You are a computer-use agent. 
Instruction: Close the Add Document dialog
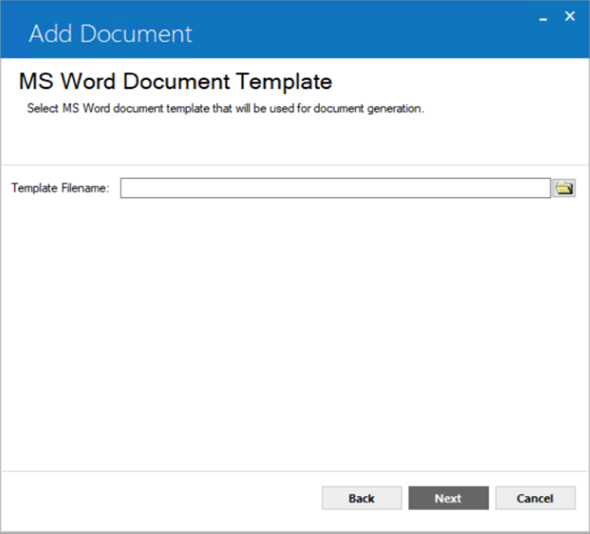570,16
